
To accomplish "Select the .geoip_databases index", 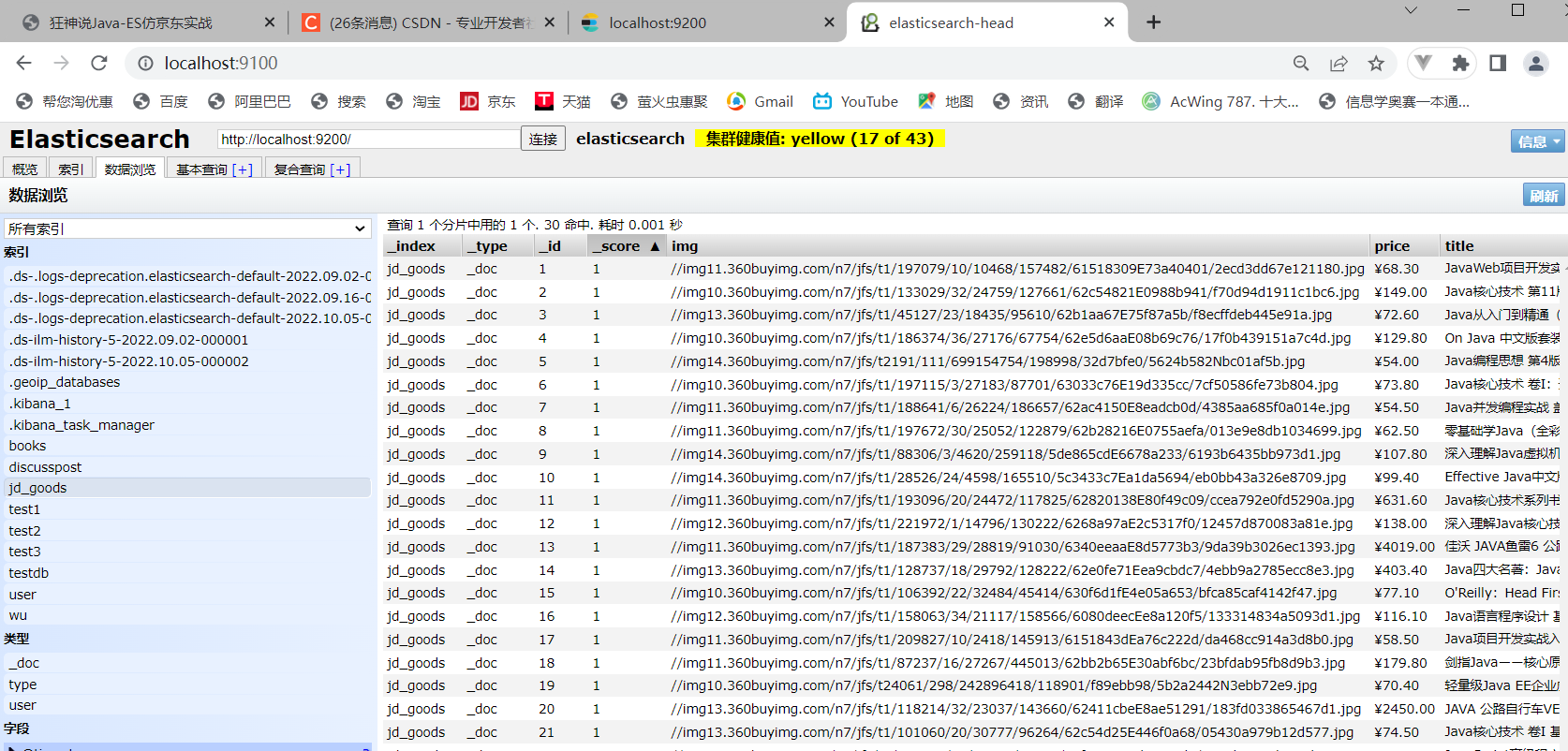I will [187, 382].
